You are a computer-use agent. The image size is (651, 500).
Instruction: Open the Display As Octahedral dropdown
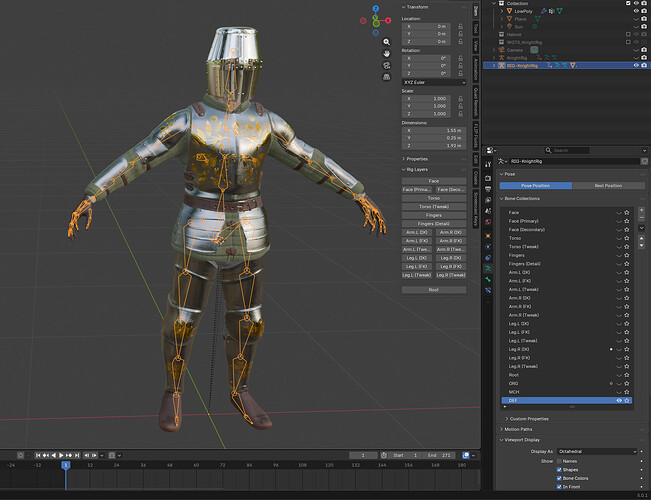(x=597, y=451)
